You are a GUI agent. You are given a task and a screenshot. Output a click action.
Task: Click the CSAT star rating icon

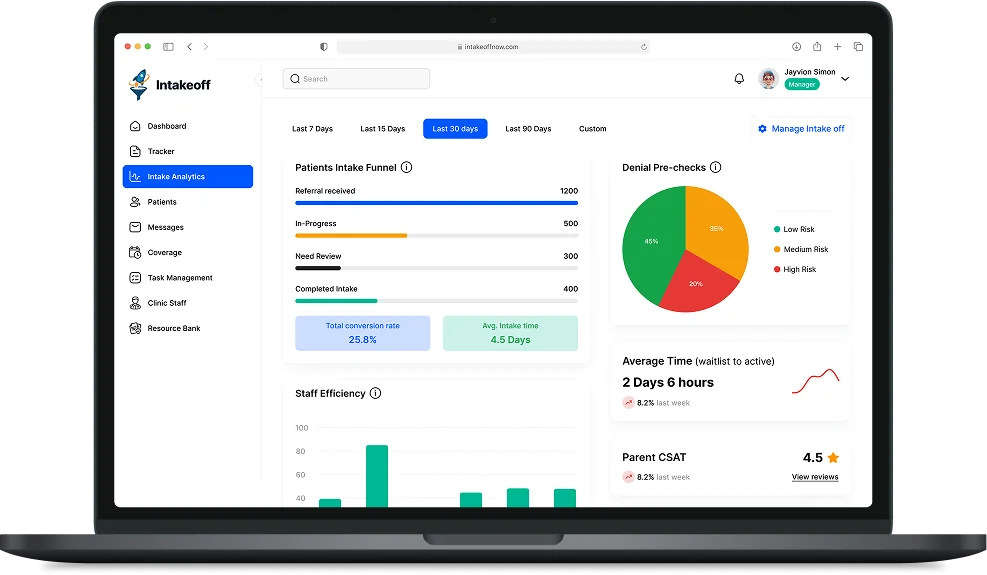[x=833, y=458]
